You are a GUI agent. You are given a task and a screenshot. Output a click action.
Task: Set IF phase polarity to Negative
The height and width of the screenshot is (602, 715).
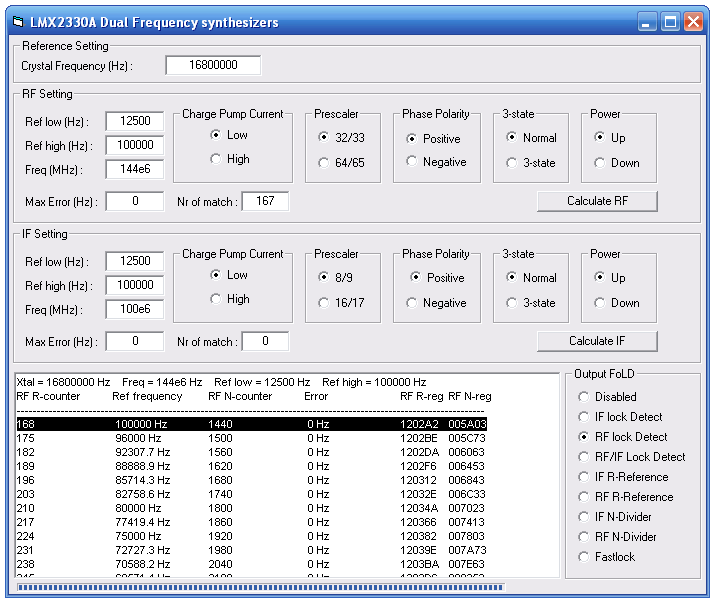pyautogui.click(x=436, y=303)
